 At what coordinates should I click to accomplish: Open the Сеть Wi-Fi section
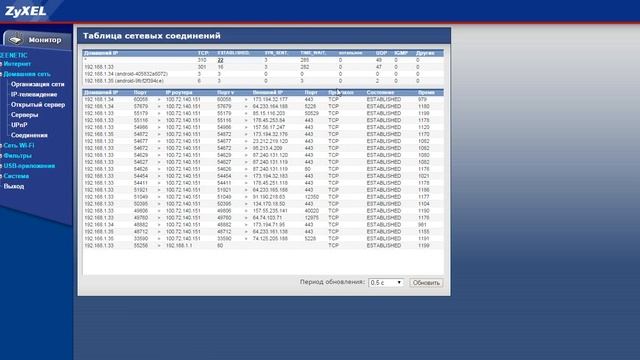(x=19, y=146)
